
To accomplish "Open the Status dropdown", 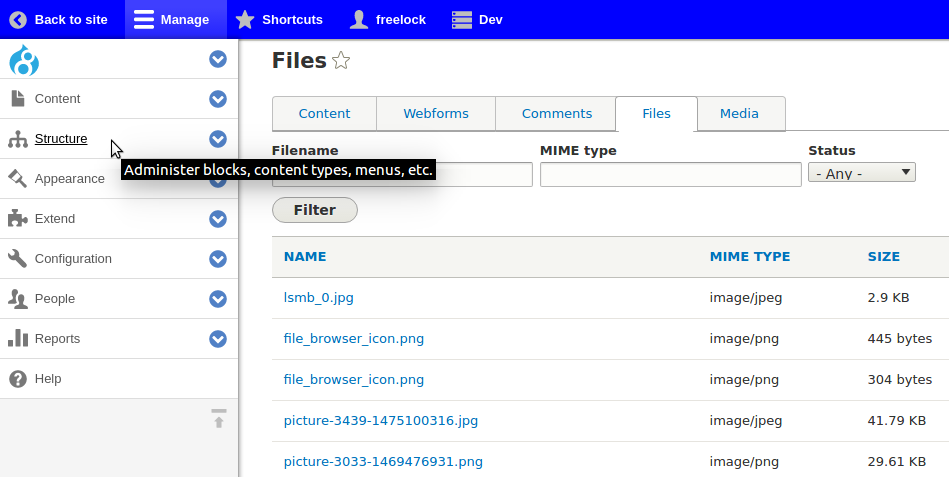I will [862, 173].
